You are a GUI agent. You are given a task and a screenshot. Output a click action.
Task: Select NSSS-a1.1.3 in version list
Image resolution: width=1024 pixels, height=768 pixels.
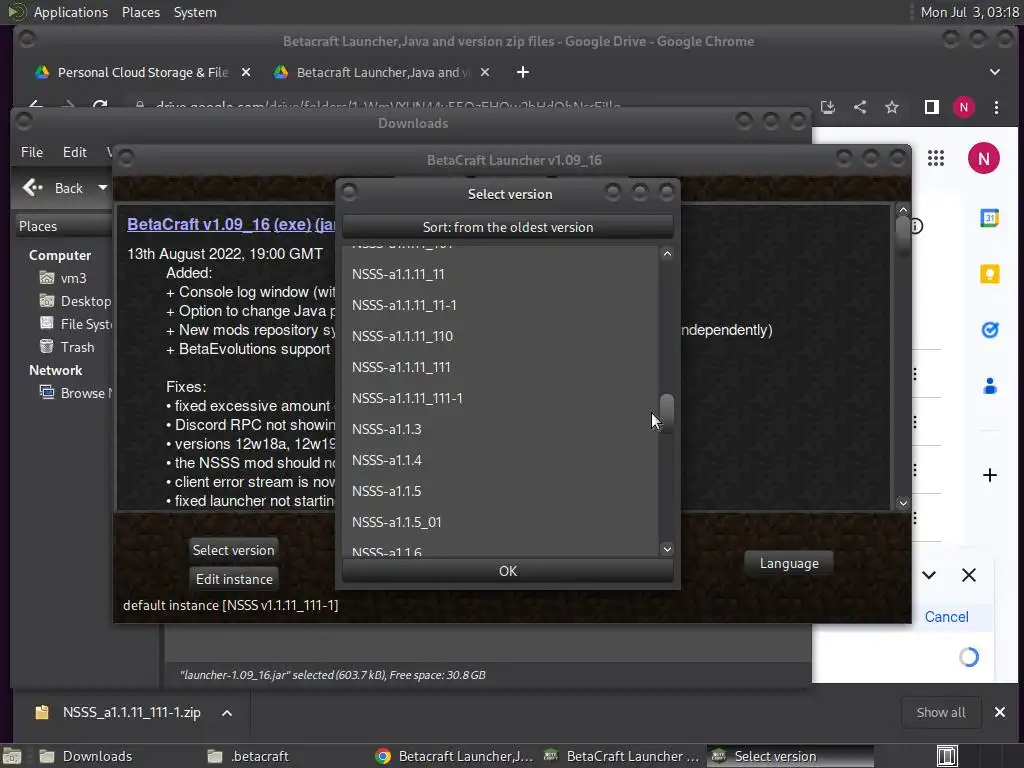[x=500, y=429]
